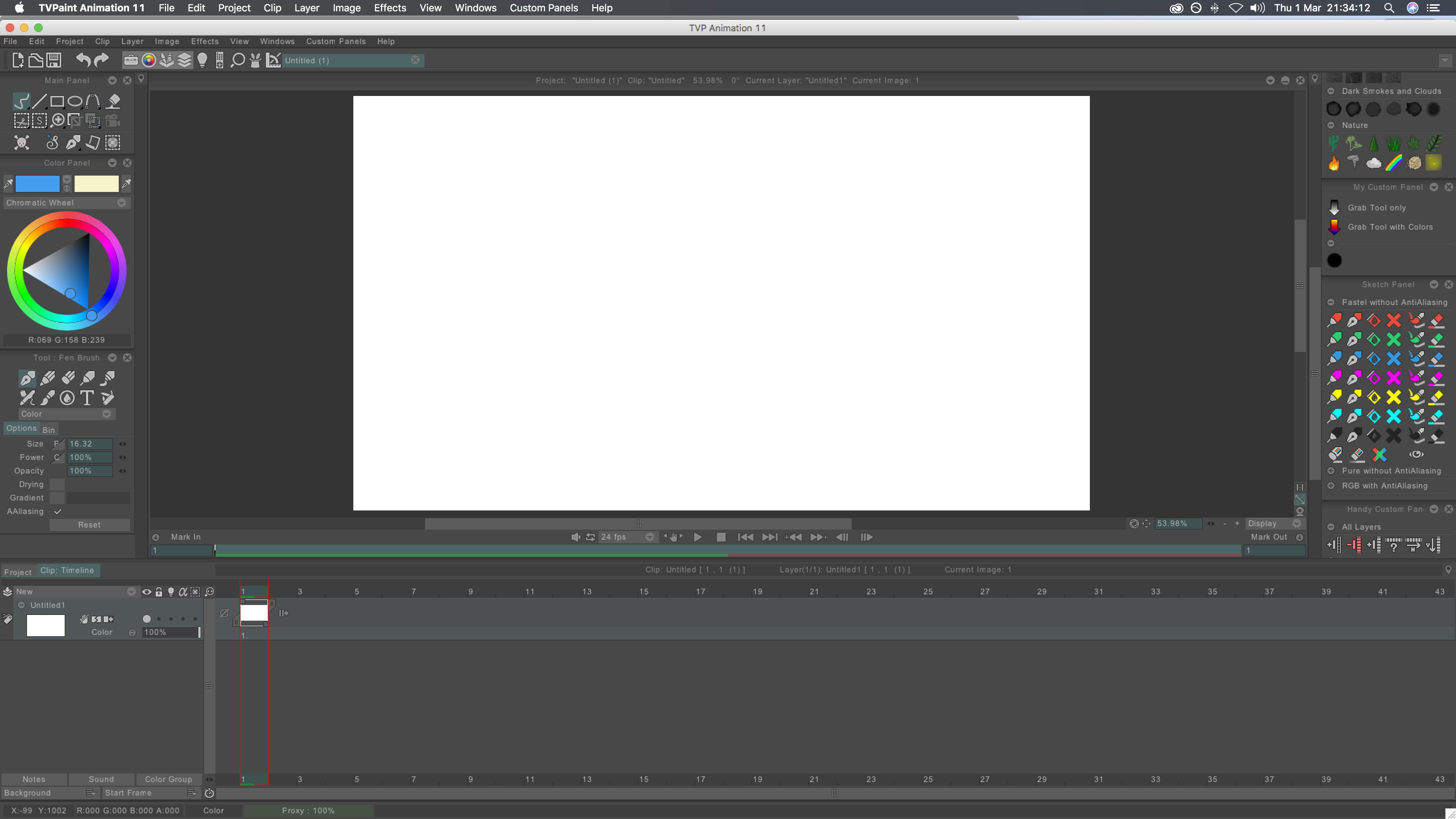Expand Pure without AntiAliasing section
The width and height of the screenshot is (1456, 819).
(1331, 471)
